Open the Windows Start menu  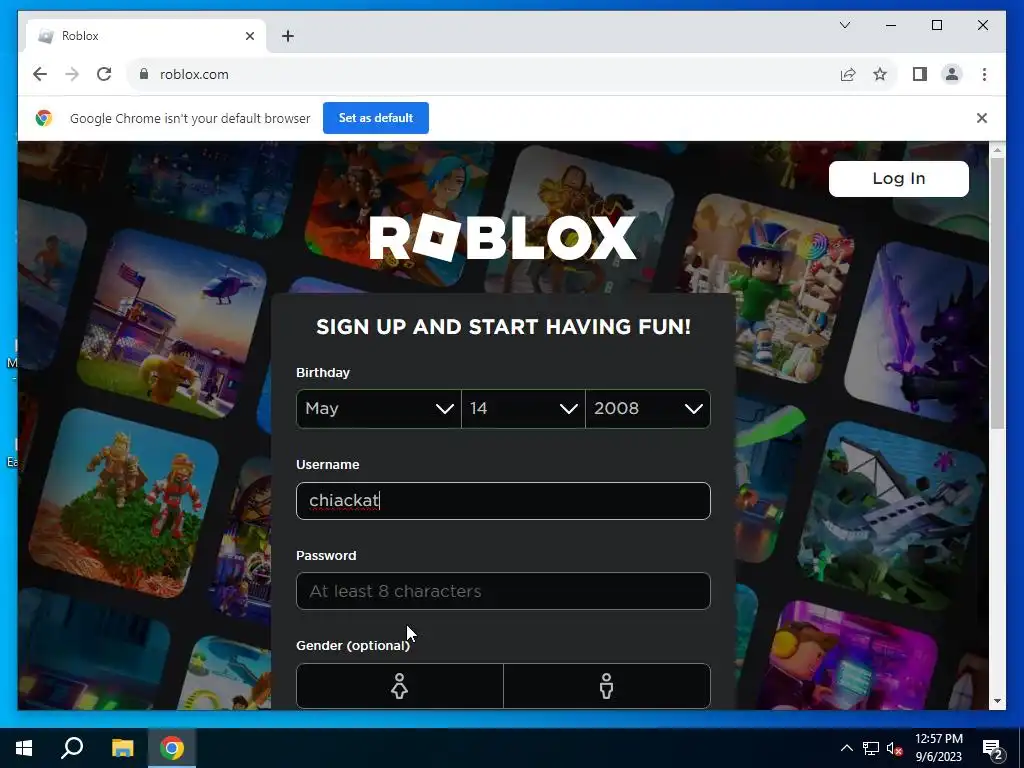click(24, 748)
